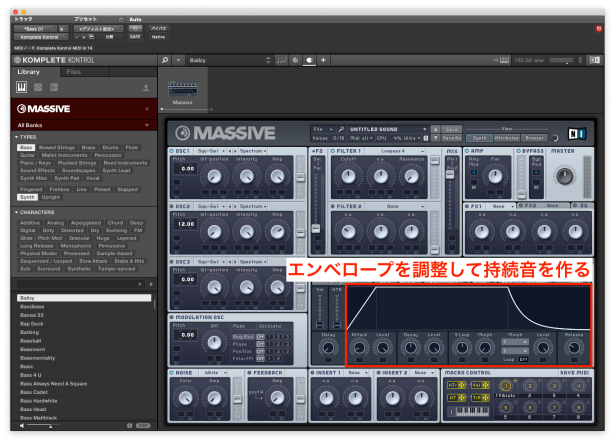The width and height of the screenshot is (615, 443).
Task: Click macro control knob 1 Vibrato
Action: point(504,386)
